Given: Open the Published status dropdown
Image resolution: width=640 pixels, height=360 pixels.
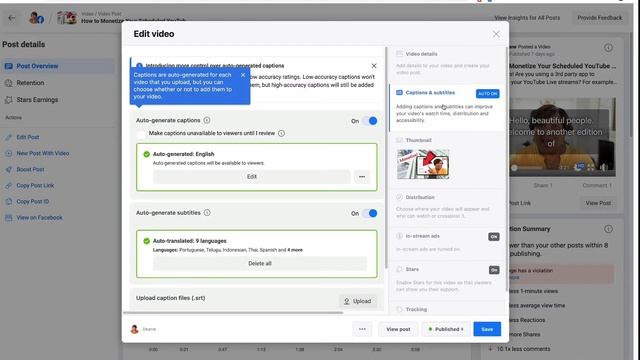Looking at the screenshot, I should tap(446, 329).
